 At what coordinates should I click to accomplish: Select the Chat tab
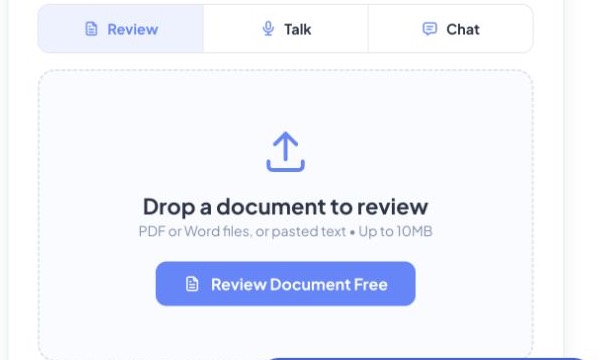click(450, 29)
